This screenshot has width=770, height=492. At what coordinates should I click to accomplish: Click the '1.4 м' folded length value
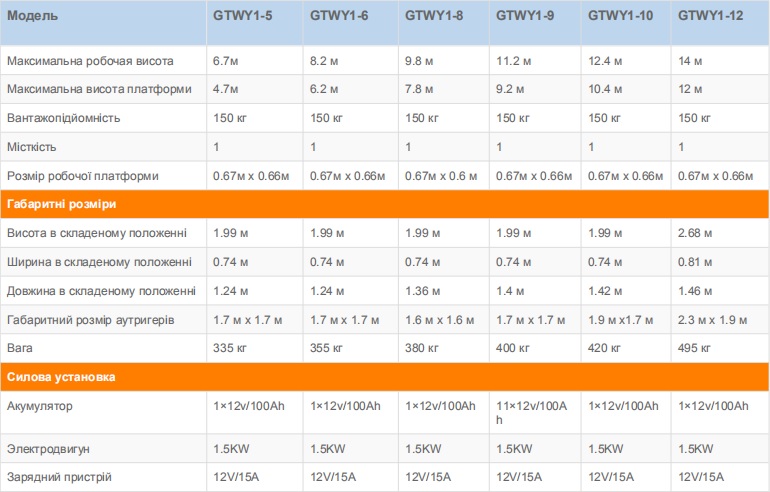[510, 291]
